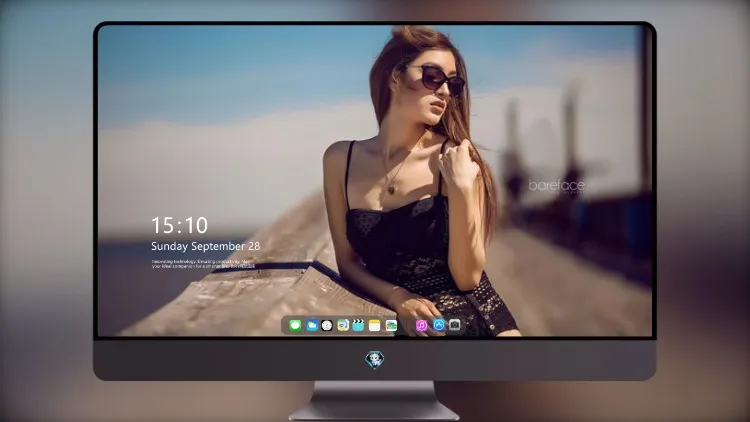Open the Photos gallery icon in dock

tap(391, 325)
